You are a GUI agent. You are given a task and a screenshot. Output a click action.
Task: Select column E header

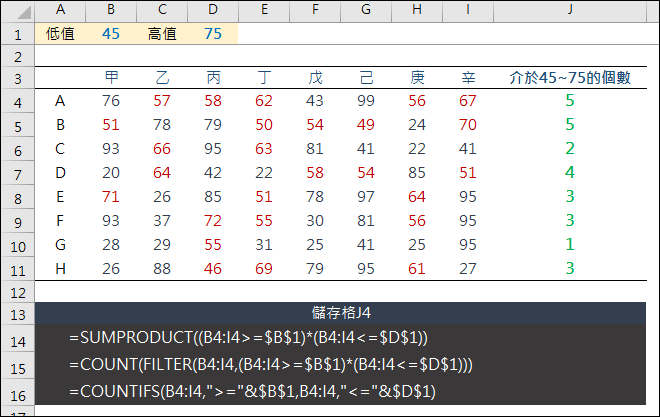264,10
